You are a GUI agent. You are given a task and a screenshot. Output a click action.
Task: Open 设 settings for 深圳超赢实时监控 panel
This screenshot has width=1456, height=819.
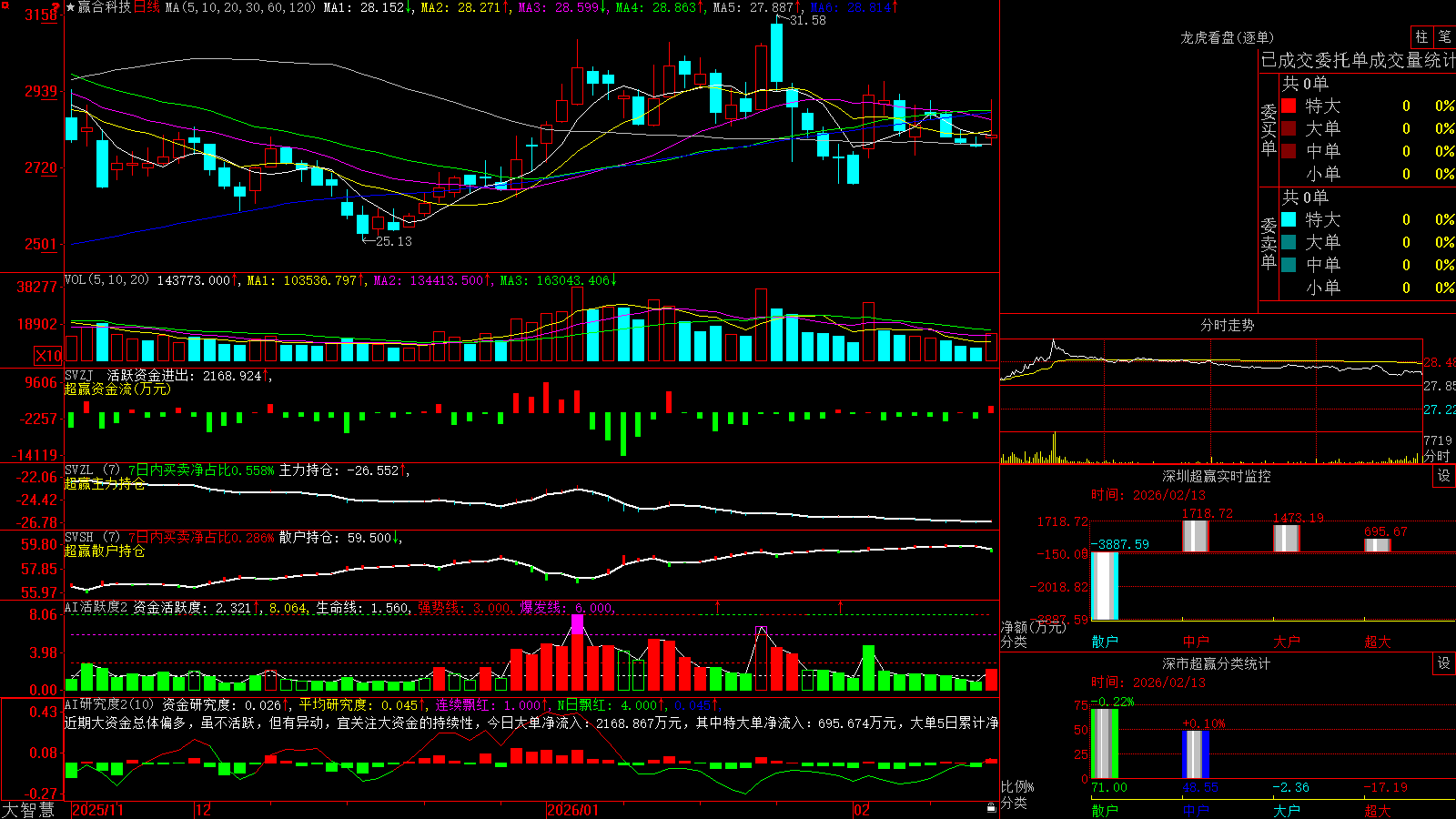pyautogui.click(x=1444, y=476)
